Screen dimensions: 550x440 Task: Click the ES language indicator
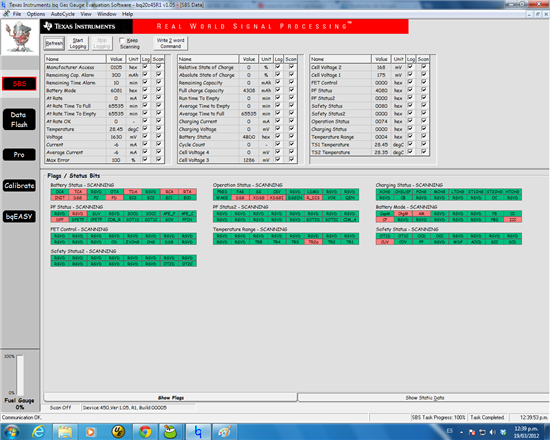coord(450,431)
